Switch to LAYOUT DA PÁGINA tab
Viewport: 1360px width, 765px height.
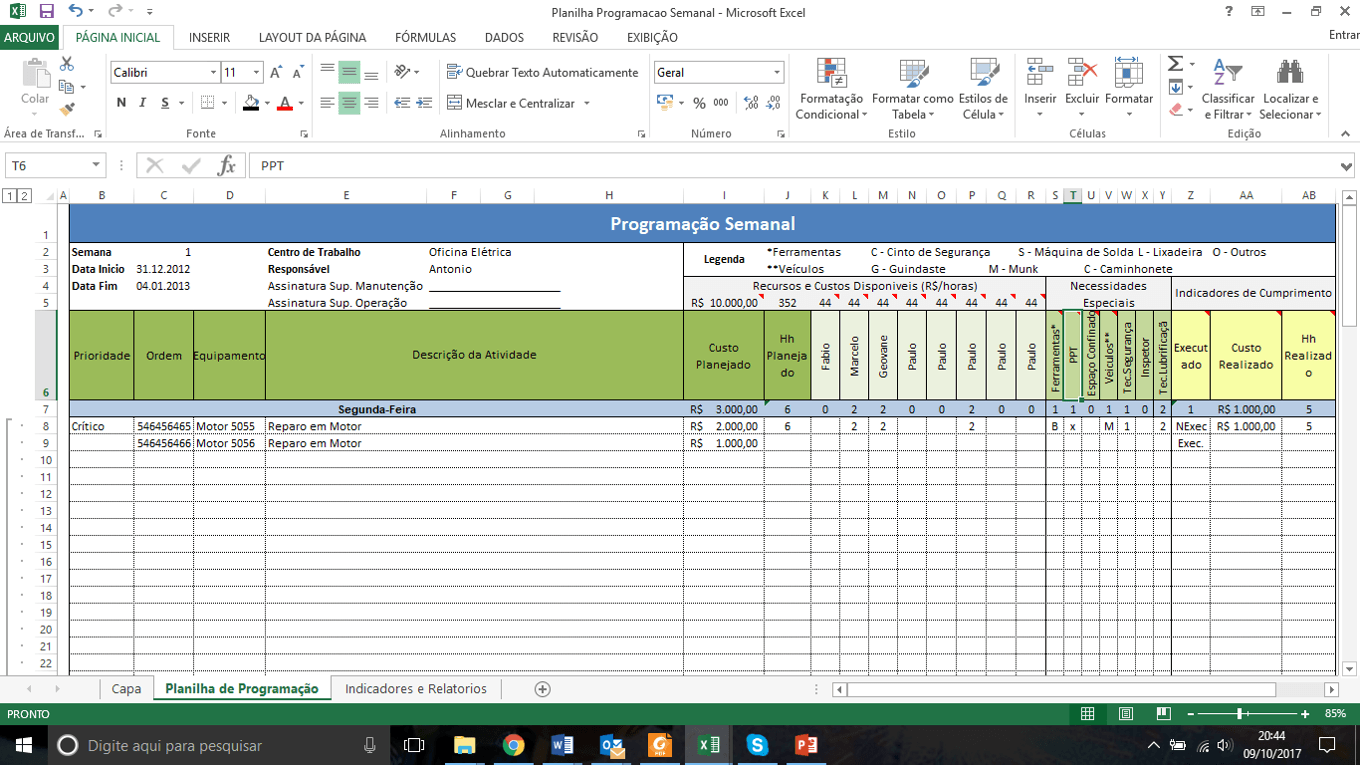pyautogui.click(x=312, y=37)
